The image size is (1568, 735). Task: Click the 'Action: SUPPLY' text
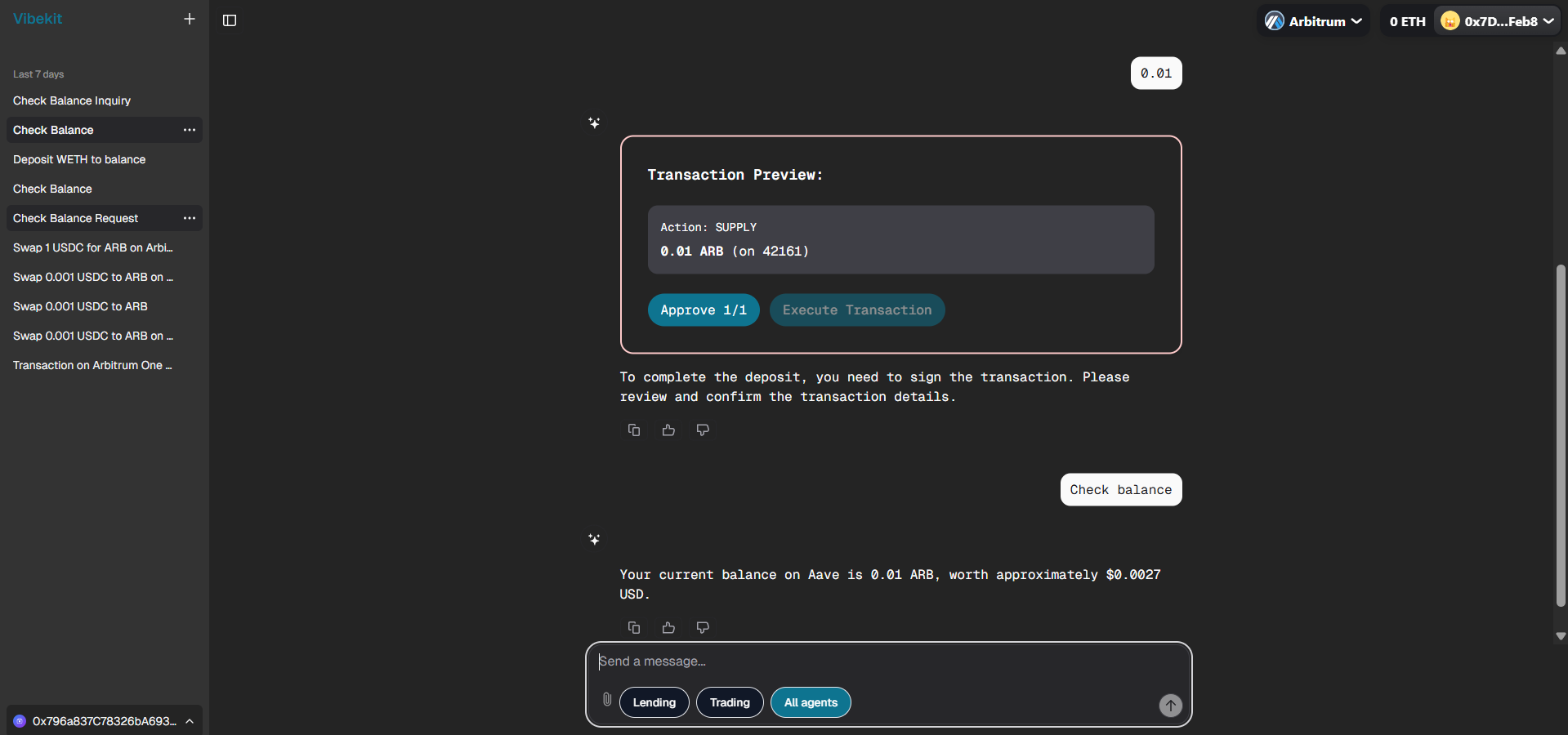point(708,227)
